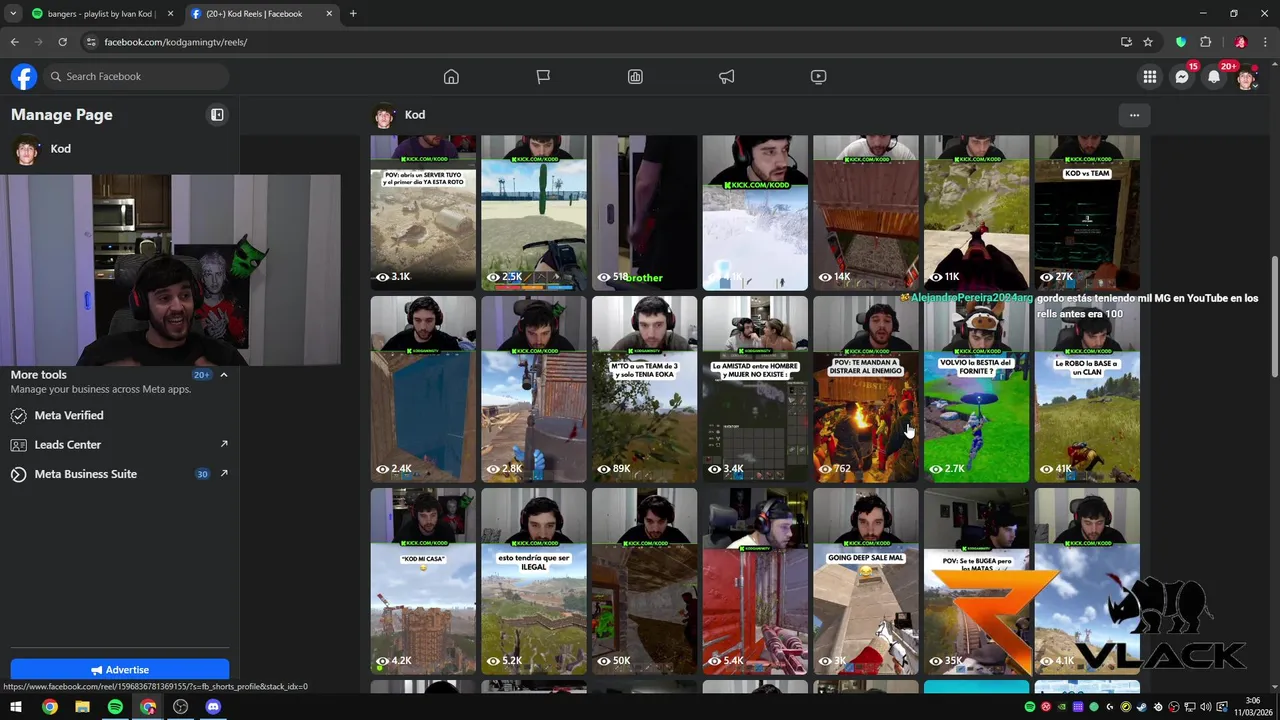Open Spotify from the taskbar
Screen dimensions: 1280x720
pos(115,707)
